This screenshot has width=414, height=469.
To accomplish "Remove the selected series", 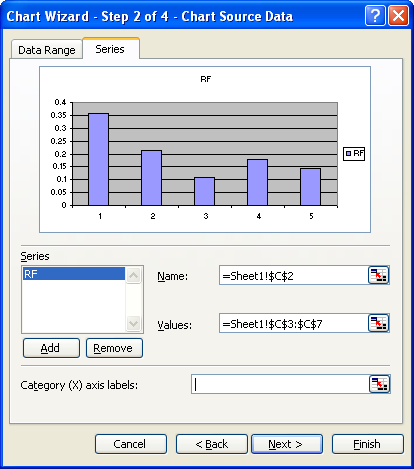I will (x=114, y=348).
